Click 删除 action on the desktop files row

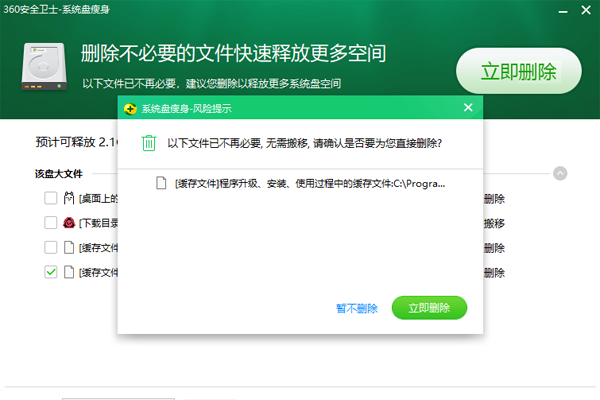[x=494, y=199]
